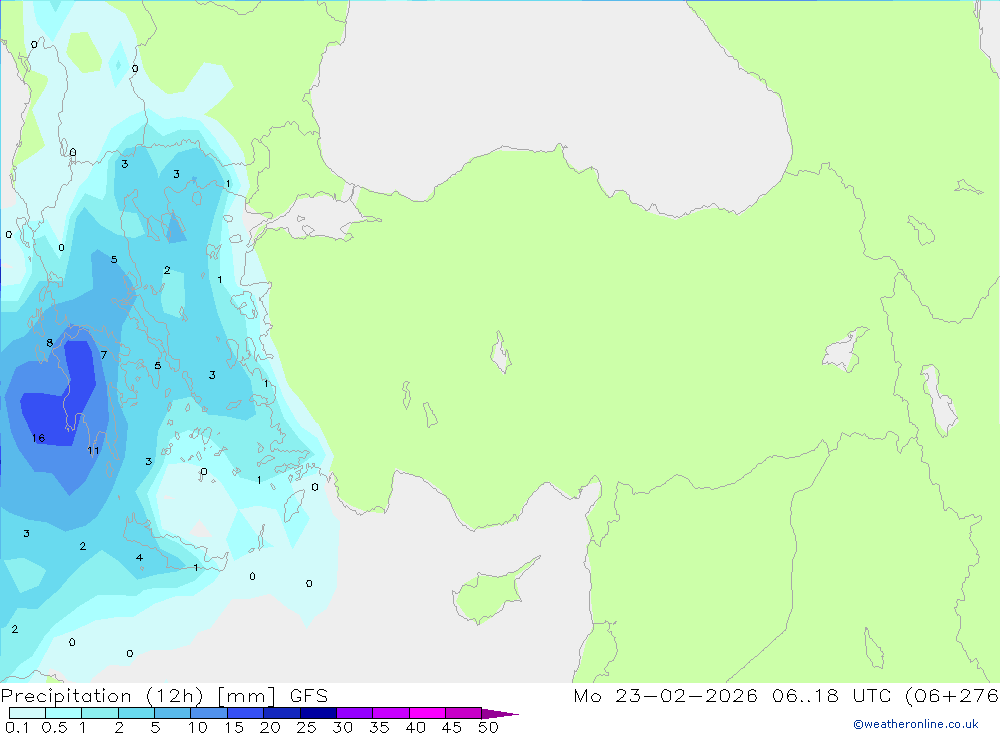
Task: Click the '20' legend label
Action: pos(270,727)
